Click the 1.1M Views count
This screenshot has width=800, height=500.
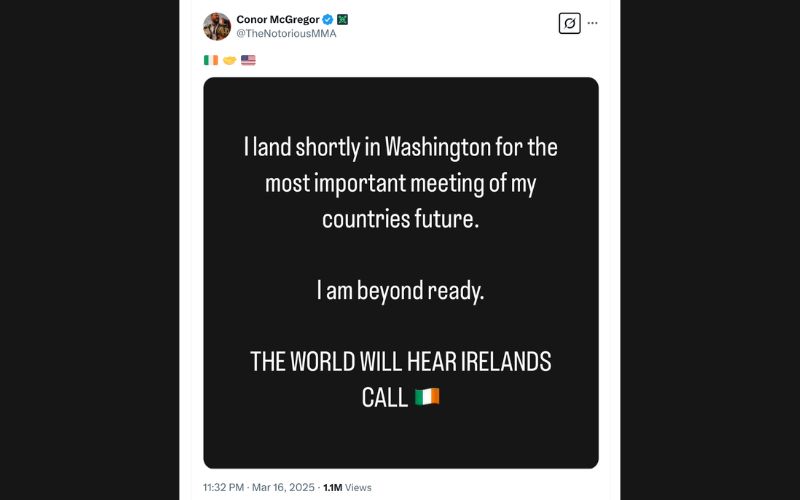(347, 487)
